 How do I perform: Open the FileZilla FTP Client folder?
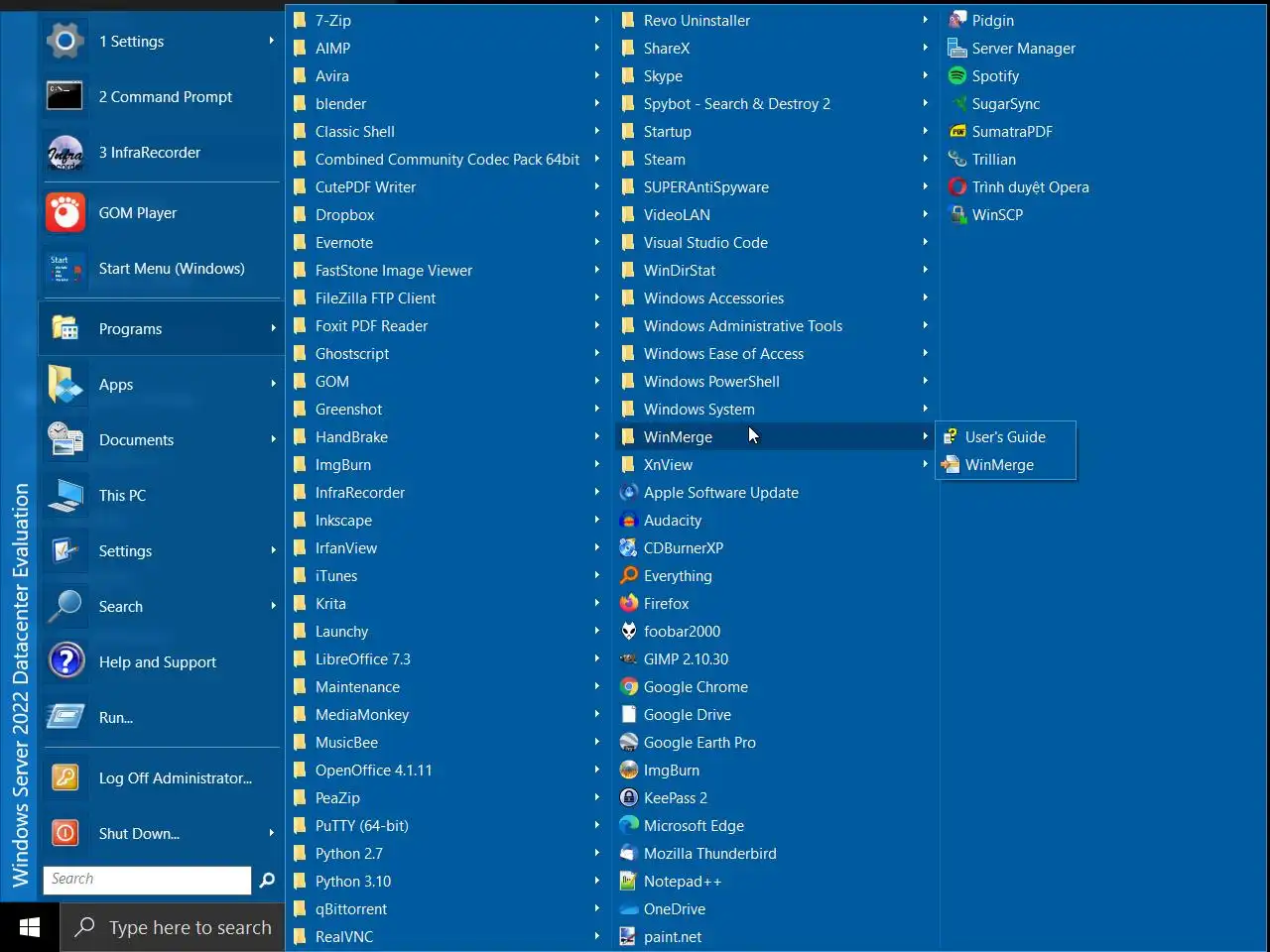point(447,297)
